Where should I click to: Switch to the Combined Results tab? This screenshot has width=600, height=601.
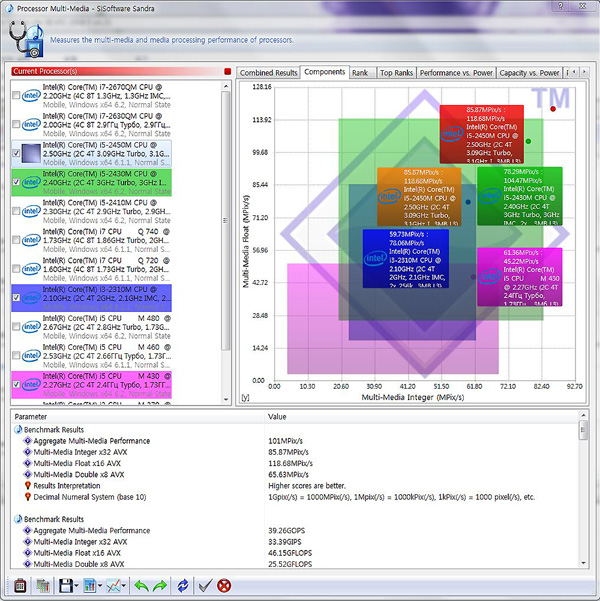click(268, 72)
